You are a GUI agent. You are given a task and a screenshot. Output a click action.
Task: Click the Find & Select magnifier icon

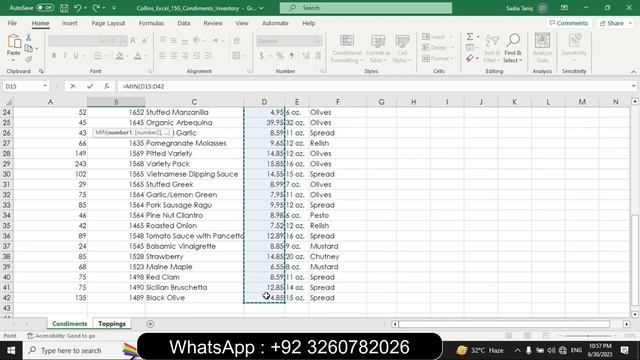[x=513, y=41]
